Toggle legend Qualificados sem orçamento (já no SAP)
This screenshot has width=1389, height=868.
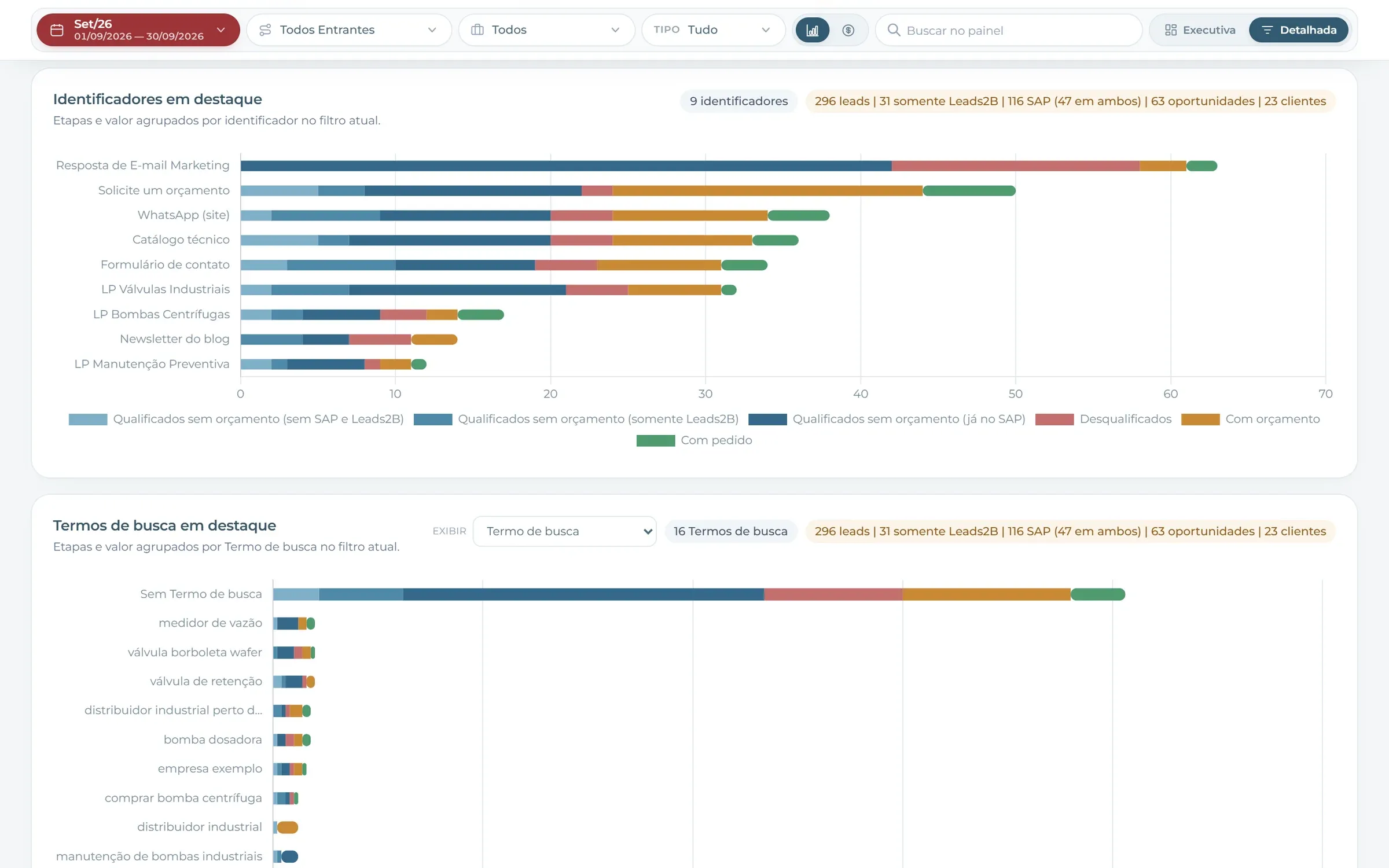[x=887, y=419]
